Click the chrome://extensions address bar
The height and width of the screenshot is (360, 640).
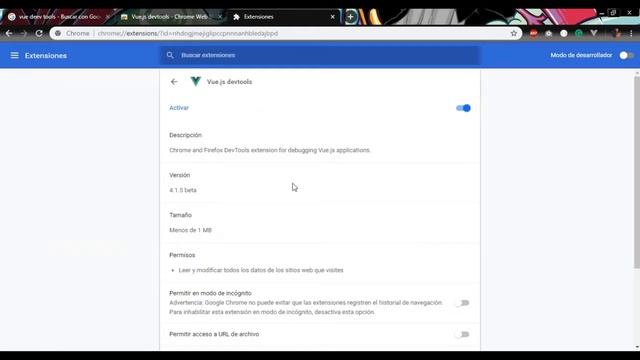pos(286,33)
